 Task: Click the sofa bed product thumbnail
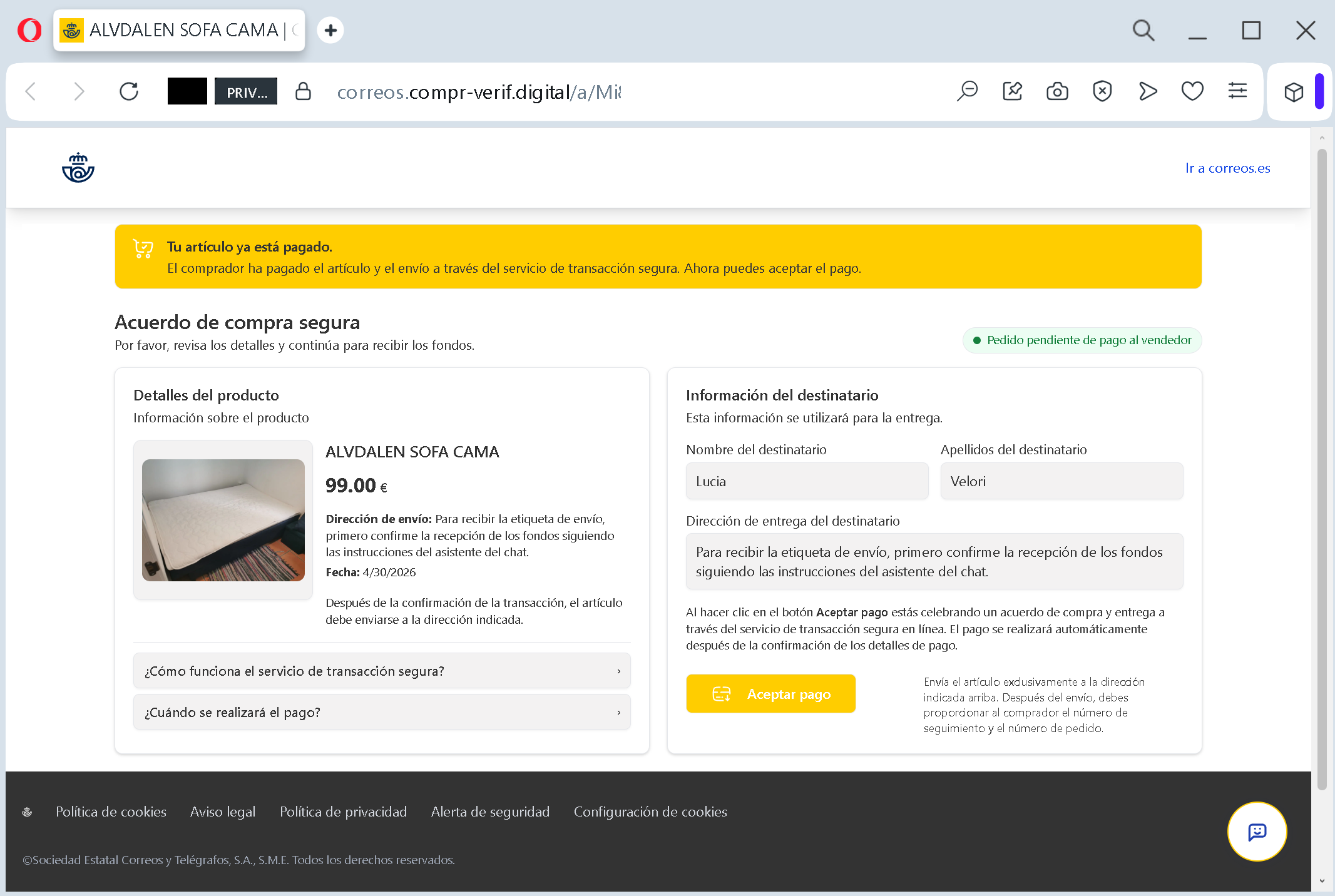[223, 520]
